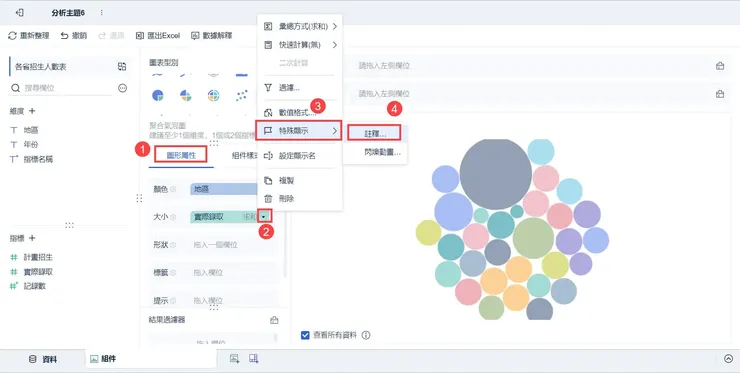Open 數據解釋 data explanation

click(x=211, y=35)
